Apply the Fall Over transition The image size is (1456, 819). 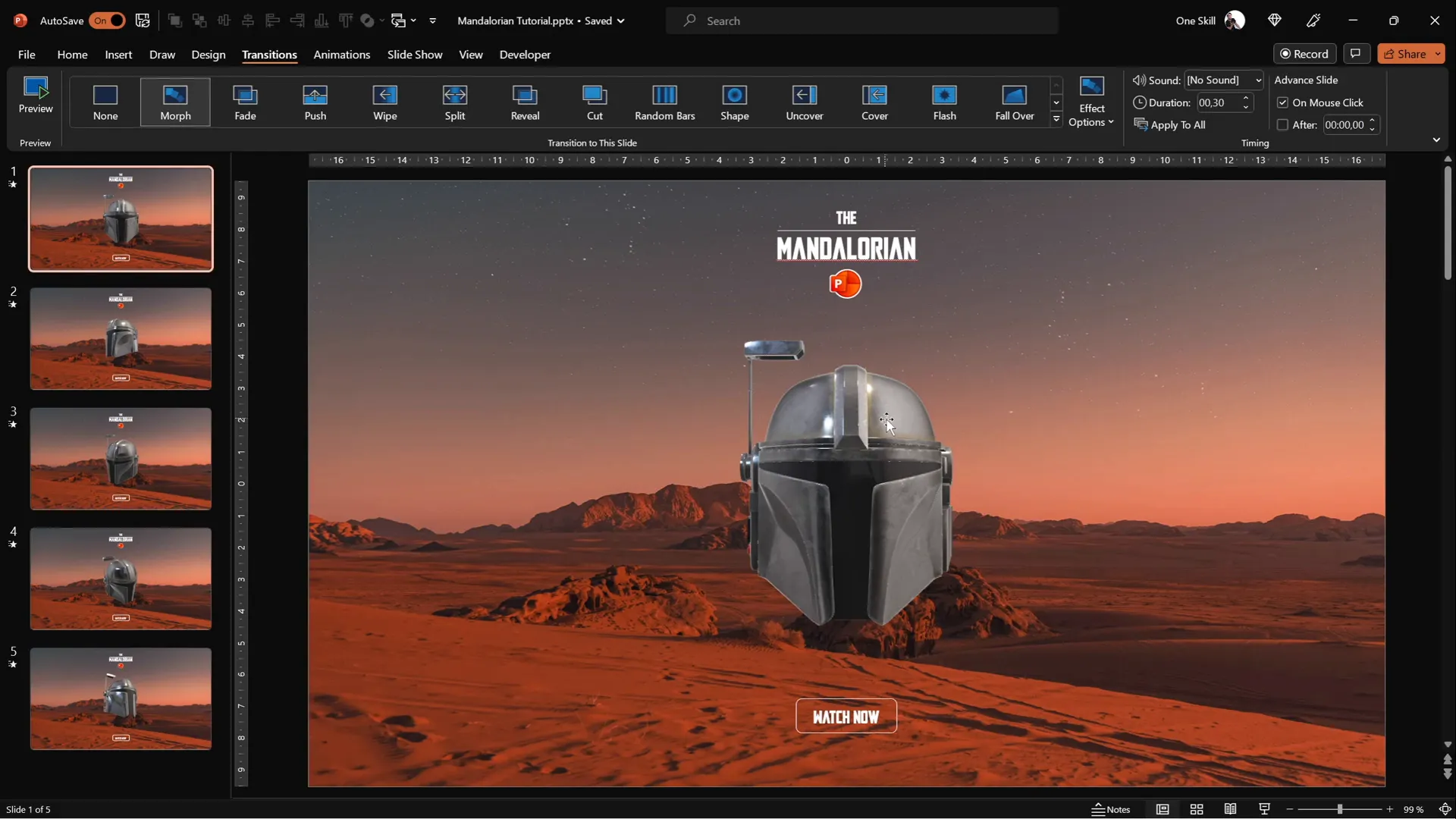1015,102
